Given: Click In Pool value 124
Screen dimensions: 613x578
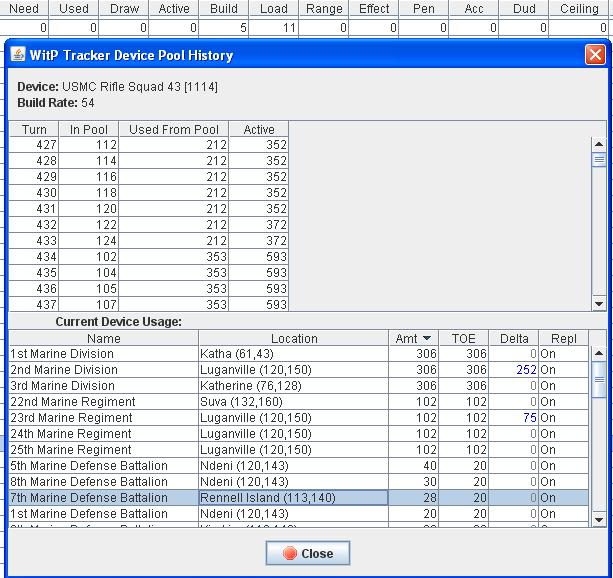Looking at the screenshot, I should pos(106,241).
